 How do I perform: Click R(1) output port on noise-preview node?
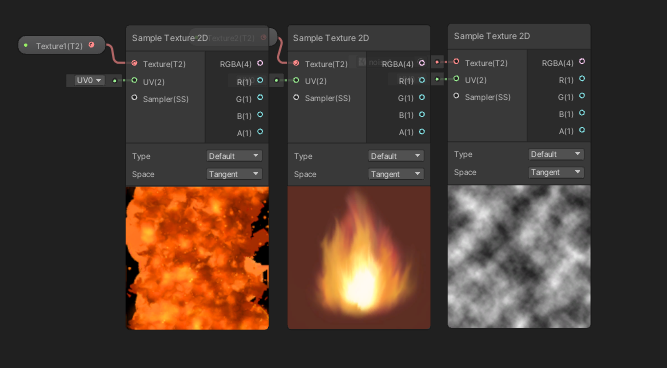[581, 79]
